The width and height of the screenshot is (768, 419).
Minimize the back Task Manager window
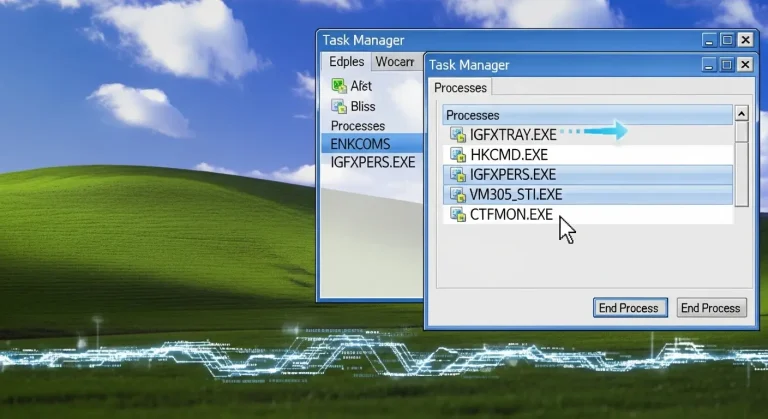[x=709, y=40]
